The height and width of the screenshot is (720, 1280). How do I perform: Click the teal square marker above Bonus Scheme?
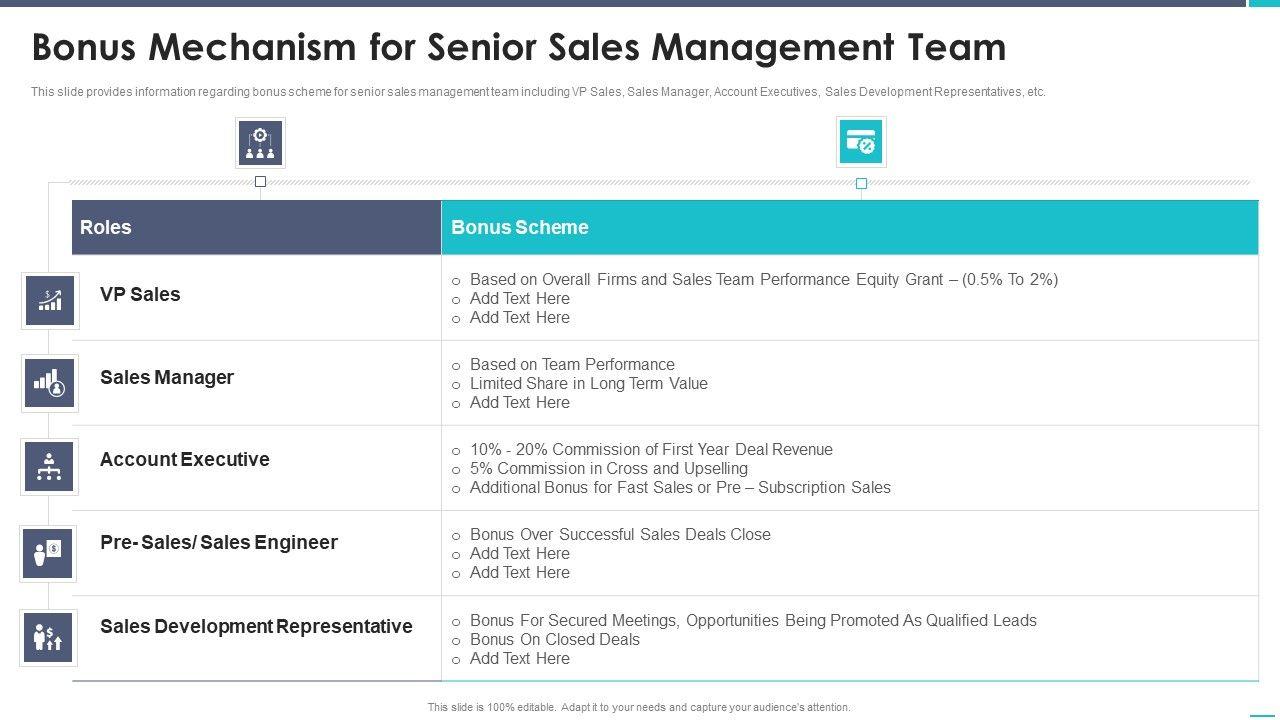pos(861,183)
